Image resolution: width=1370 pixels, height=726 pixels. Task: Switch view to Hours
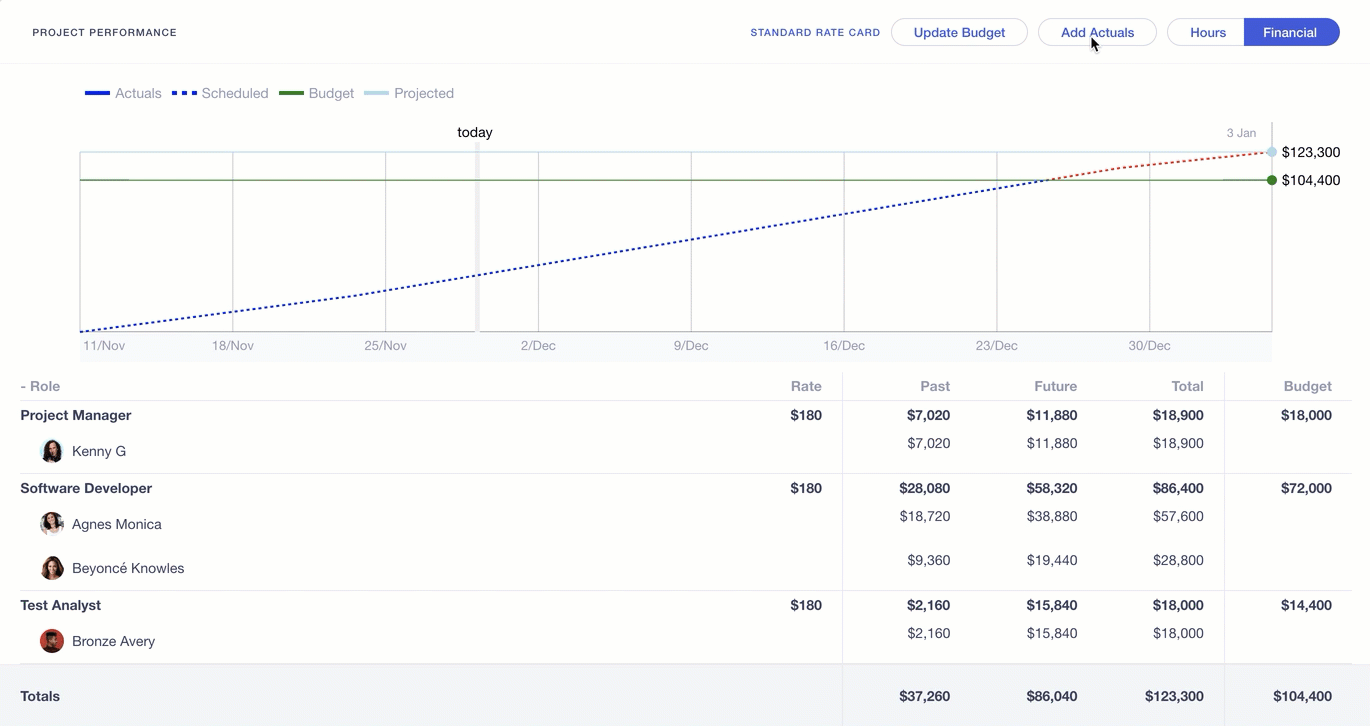(1207, 32)
